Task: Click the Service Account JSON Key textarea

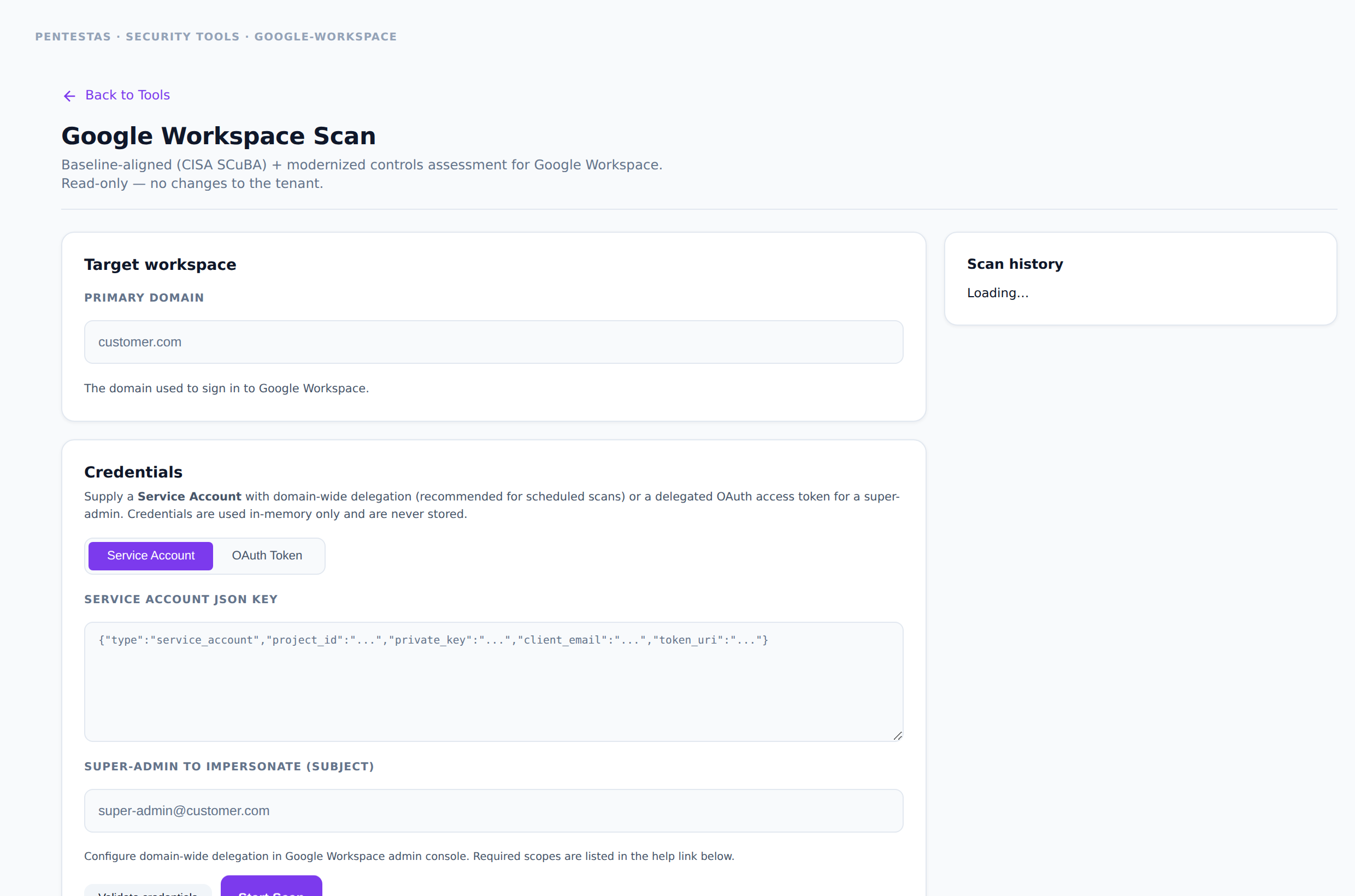Action: (494, 682)
